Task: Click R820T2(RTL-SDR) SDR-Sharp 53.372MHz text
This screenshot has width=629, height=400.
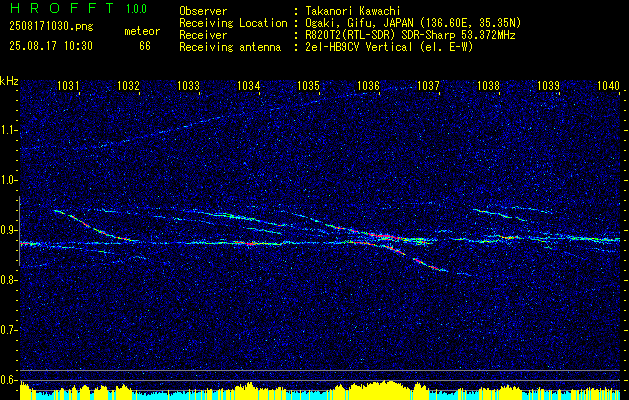Action: [x=410, y=35]
